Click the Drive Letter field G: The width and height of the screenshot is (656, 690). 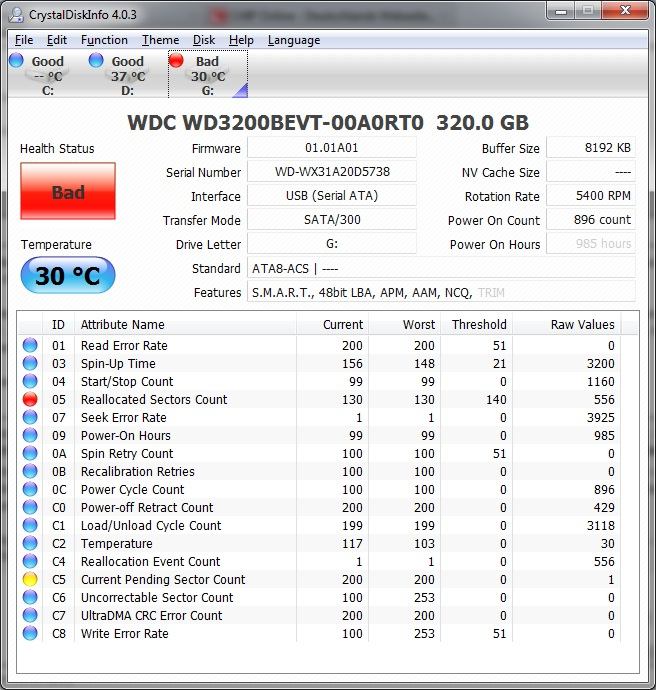[x=332, y=243]
